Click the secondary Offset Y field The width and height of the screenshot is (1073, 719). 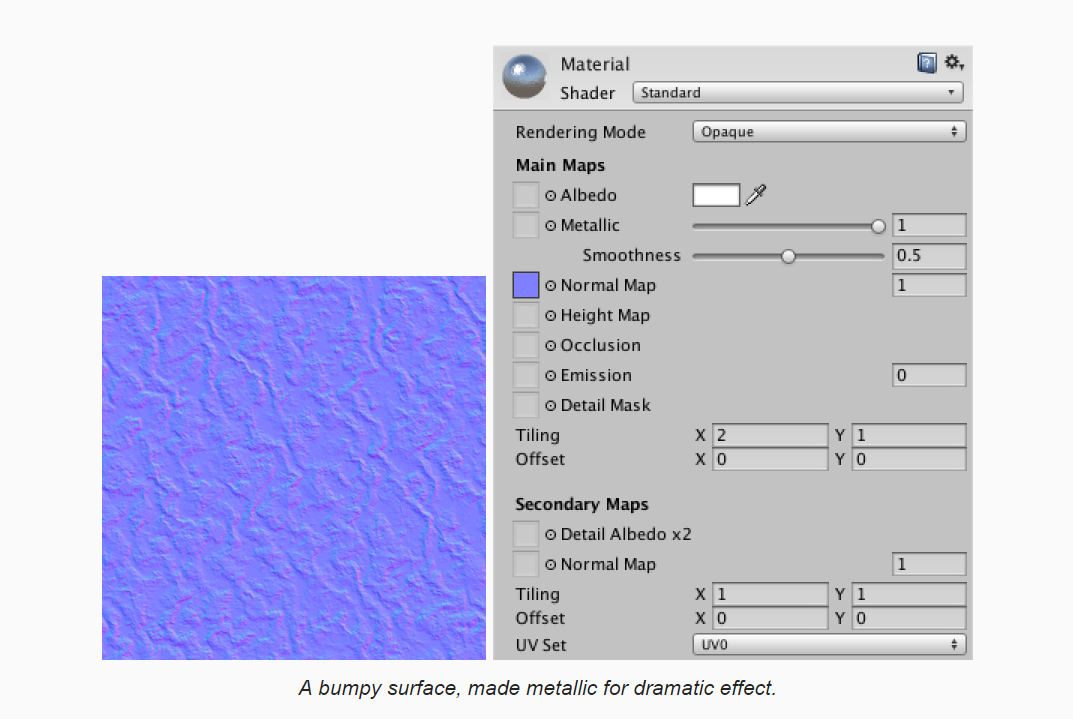pos(909,618)
